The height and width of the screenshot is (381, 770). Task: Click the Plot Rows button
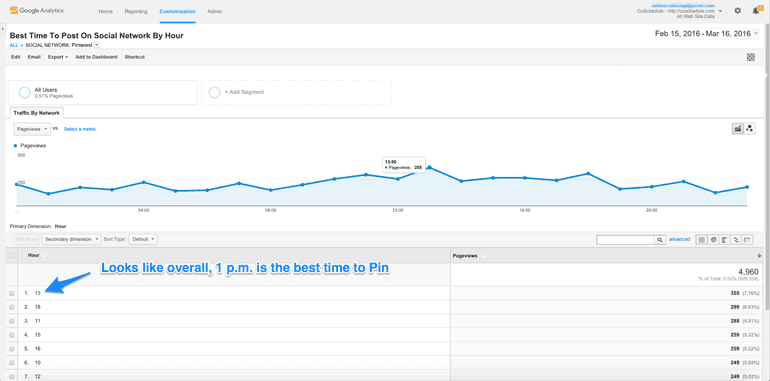[x=27, y=240]
